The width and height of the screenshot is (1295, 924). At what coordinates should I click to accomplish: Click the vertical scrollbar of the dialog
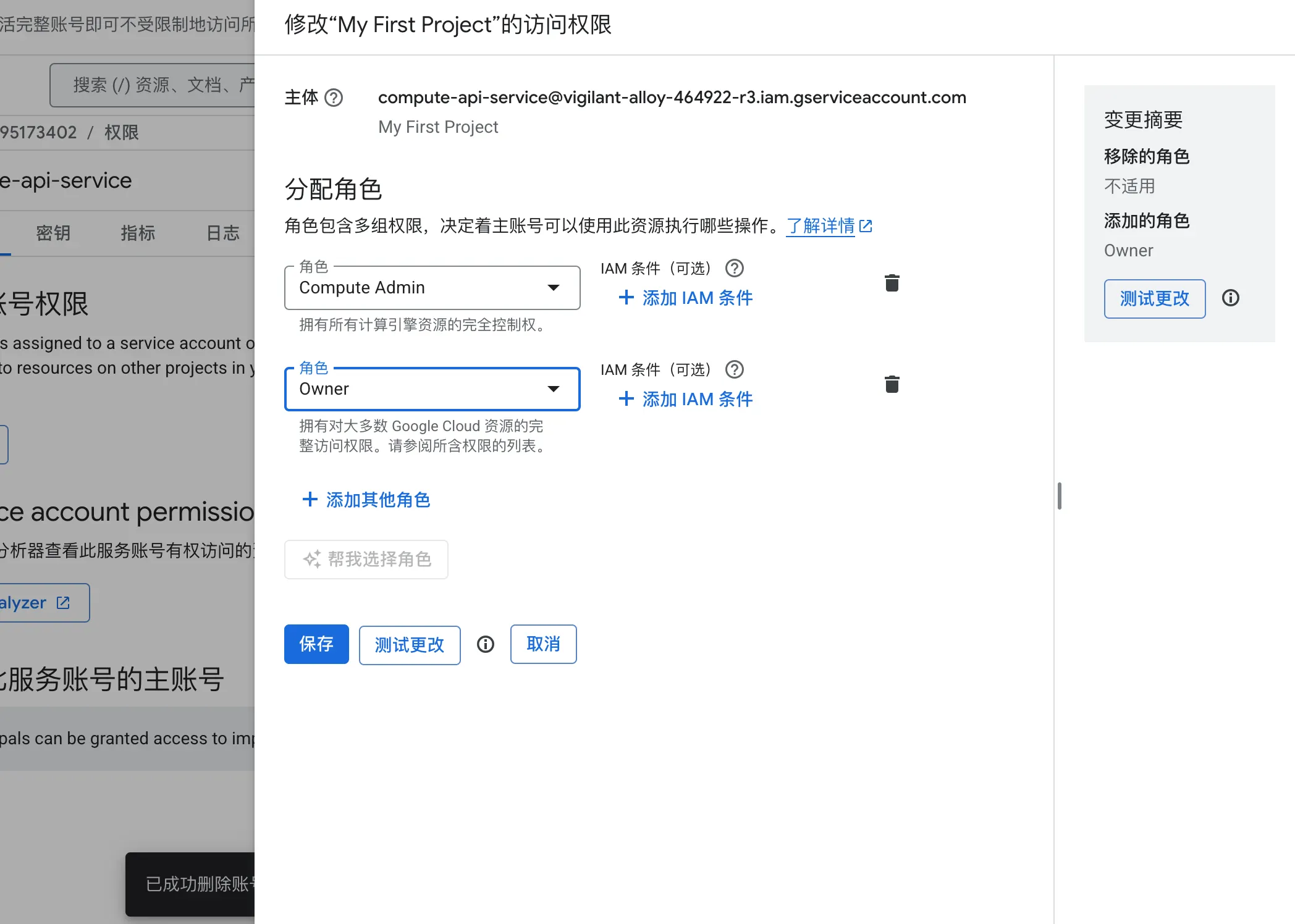coord(1059,495)
